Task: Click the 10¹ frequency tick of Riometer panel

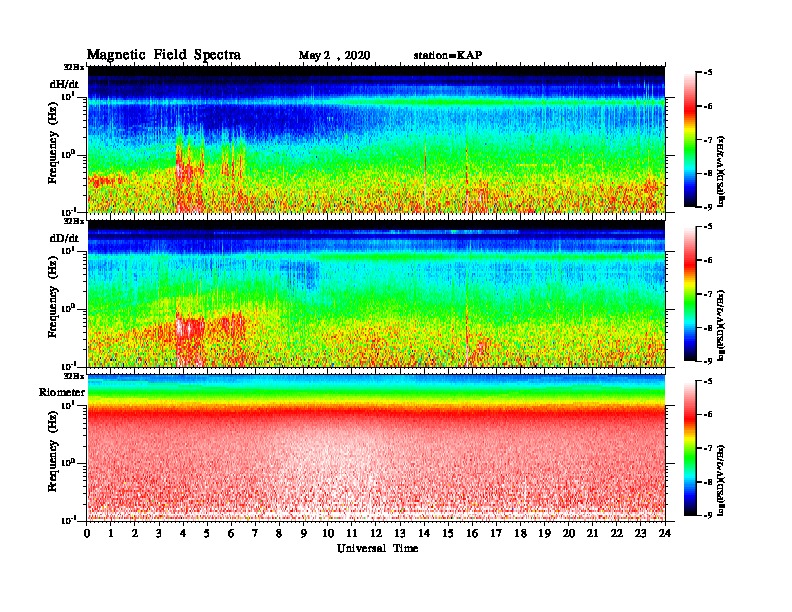Action: pos(69,405)
